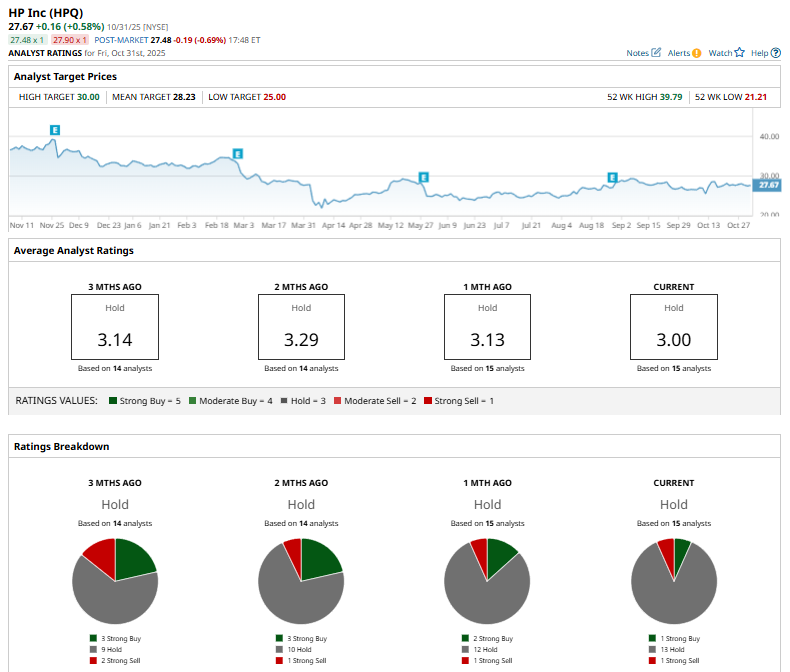
Task: Click the Strong Sell = 1 red swatch
Action: click(428, 401)
